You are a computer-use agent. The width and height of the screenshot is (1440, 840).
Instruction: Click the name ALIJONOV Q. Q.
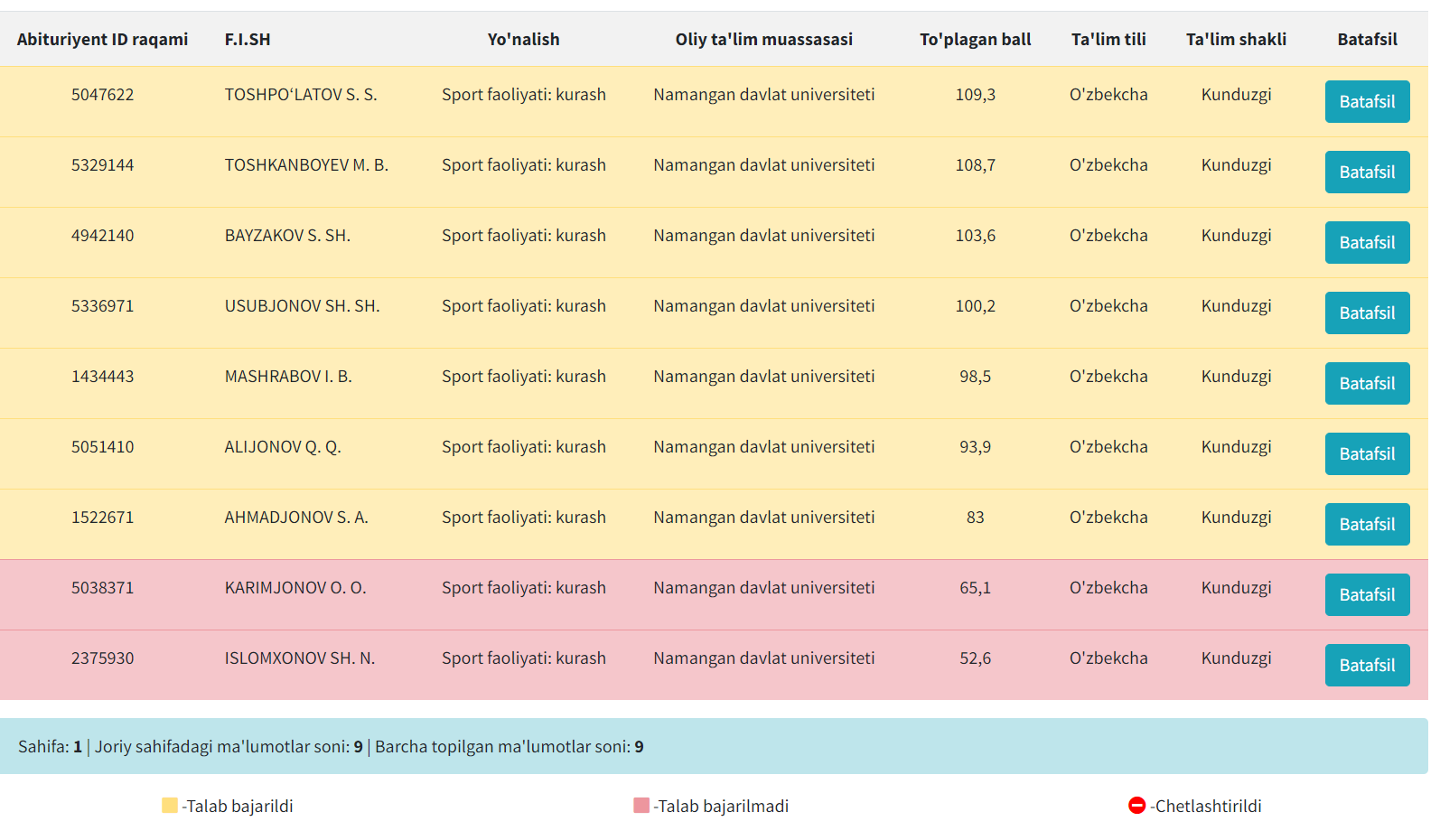coord(283,447)
